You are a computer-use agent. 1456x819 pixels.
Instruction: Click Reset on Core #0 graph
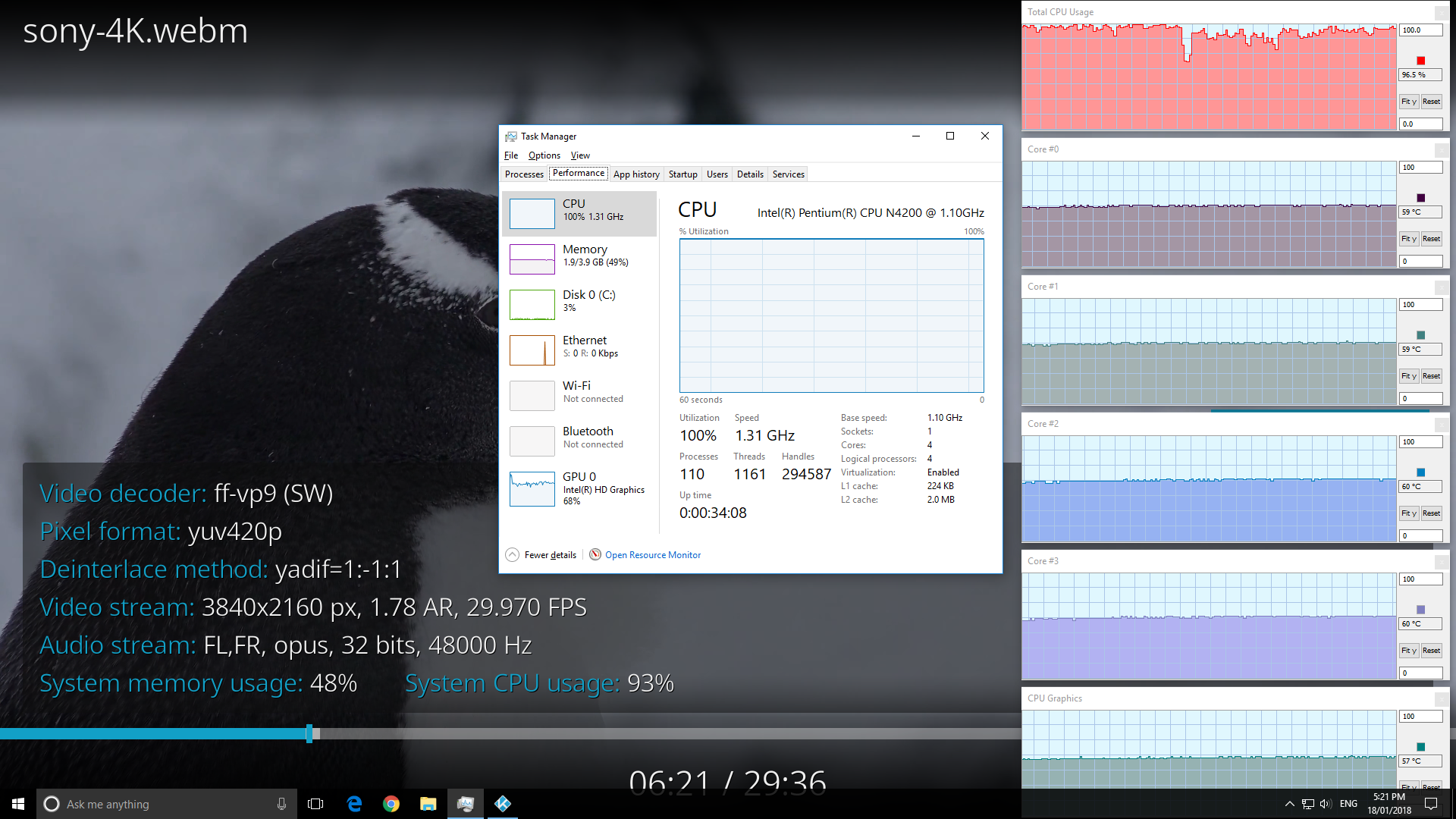pyautogui.click(x=1431, y=239)
